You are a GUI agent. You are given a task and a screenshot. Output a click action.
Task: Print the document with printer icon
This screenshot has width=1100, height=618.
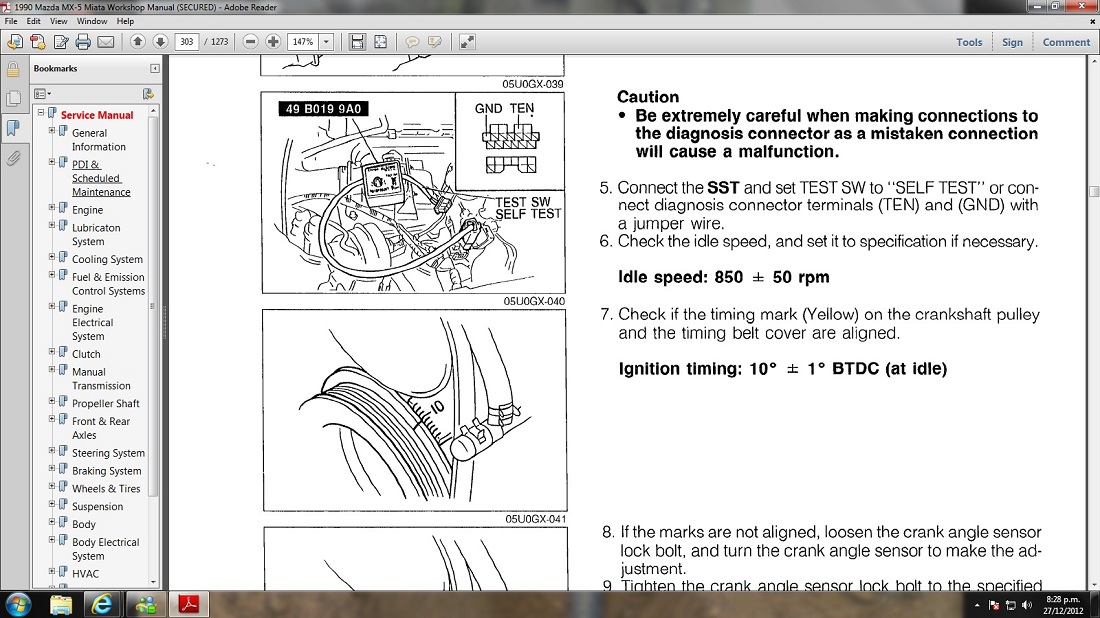[83, 42]
